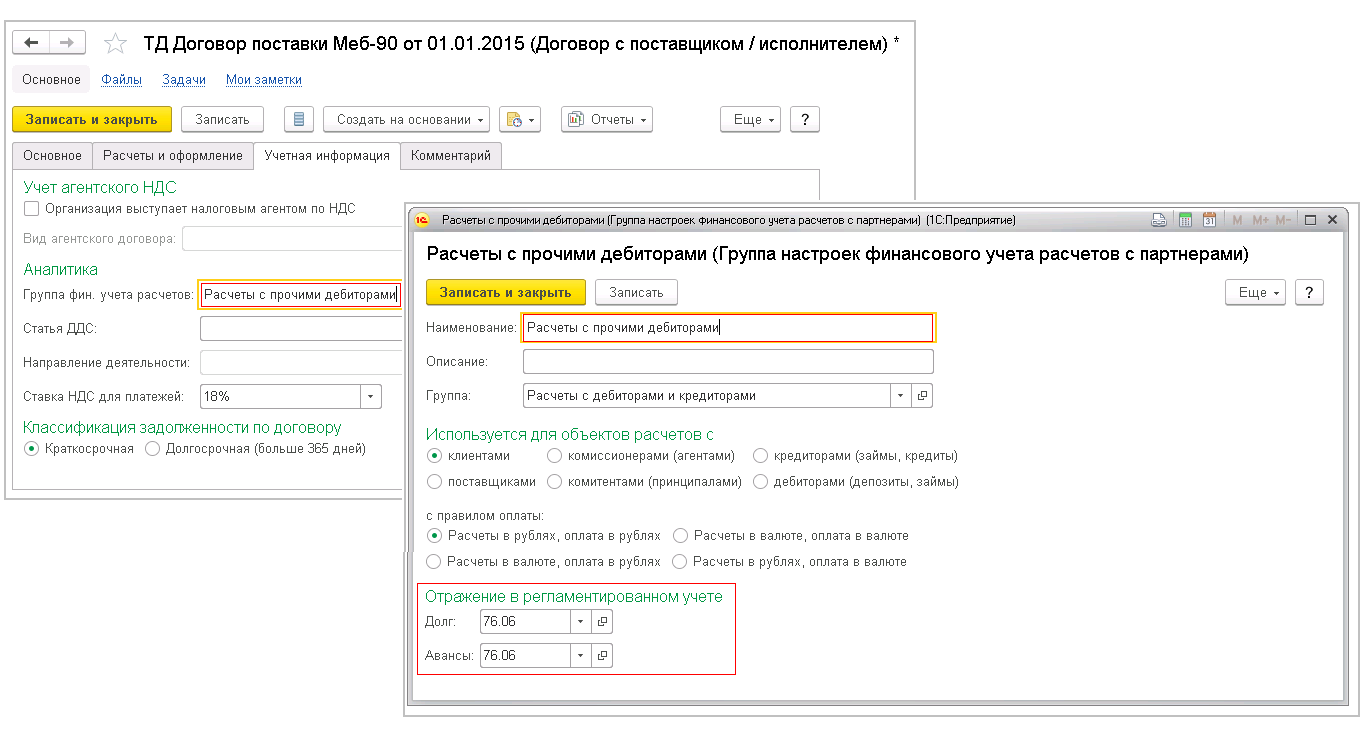
Task: Open the Задачи link
Action: tap(184, 80)
